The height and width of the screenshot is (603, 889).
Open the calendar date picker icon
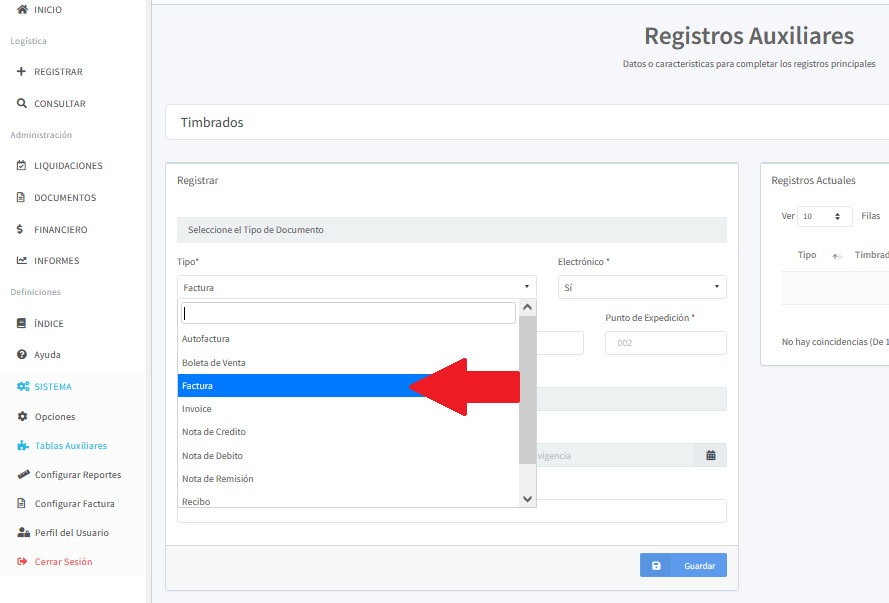(x=711, y=455)
